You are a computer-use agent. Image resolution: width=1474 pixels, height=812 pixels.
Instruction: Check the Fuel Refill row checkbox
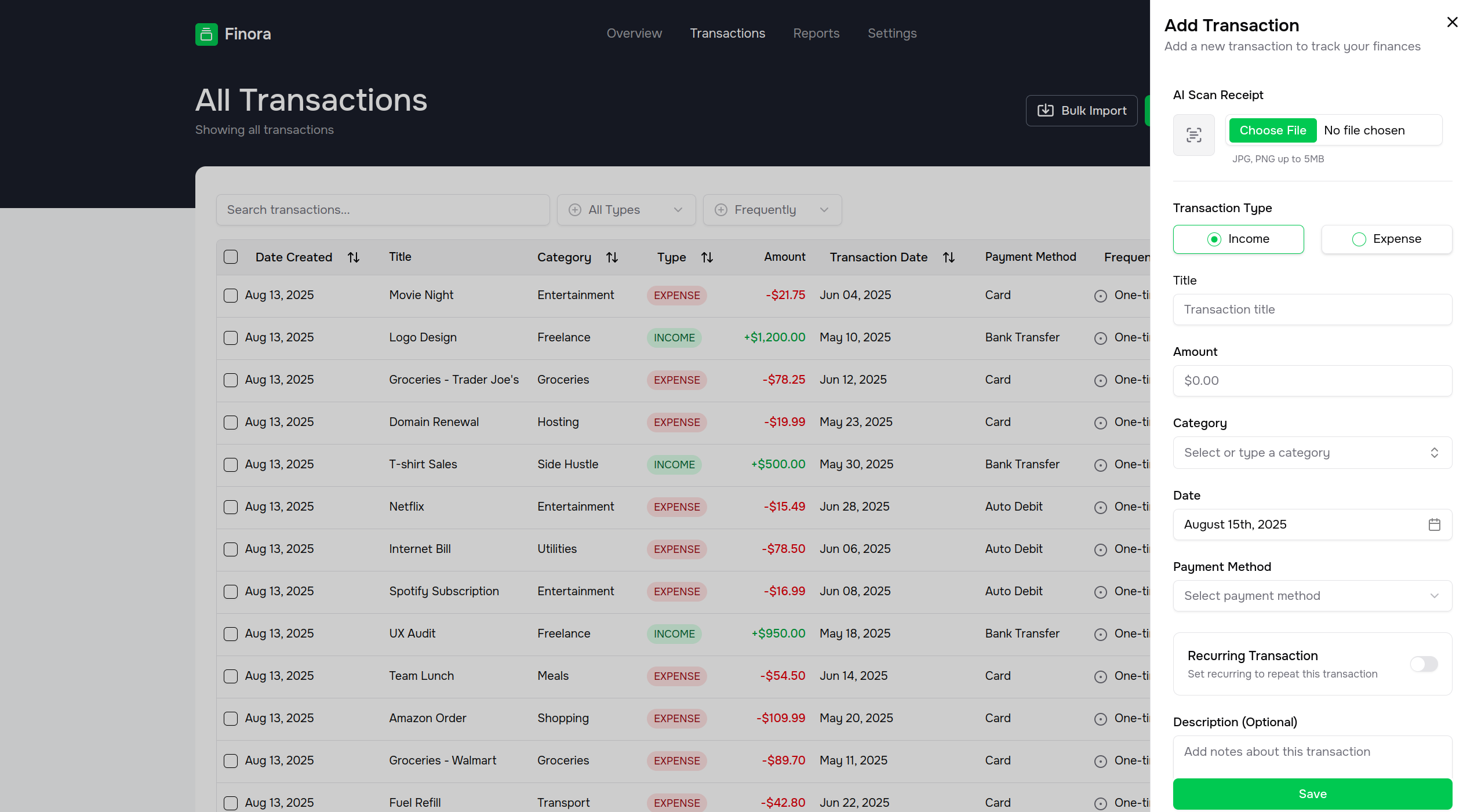(231, 803)
